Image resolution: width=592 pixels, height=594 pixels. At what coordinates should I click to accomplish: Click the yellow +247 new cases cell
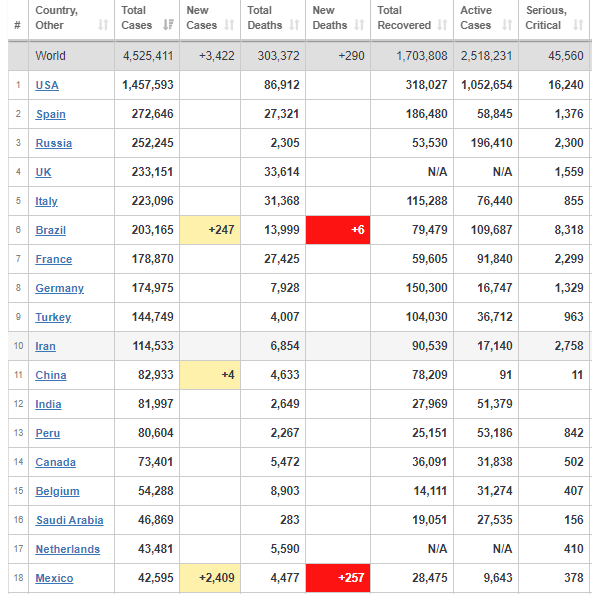pos(210,230)
